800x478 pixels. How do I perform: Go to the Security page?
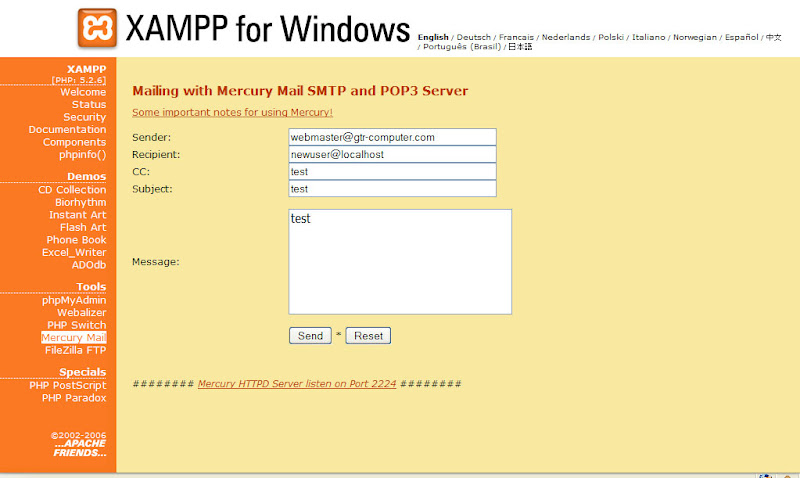point(85,117)
